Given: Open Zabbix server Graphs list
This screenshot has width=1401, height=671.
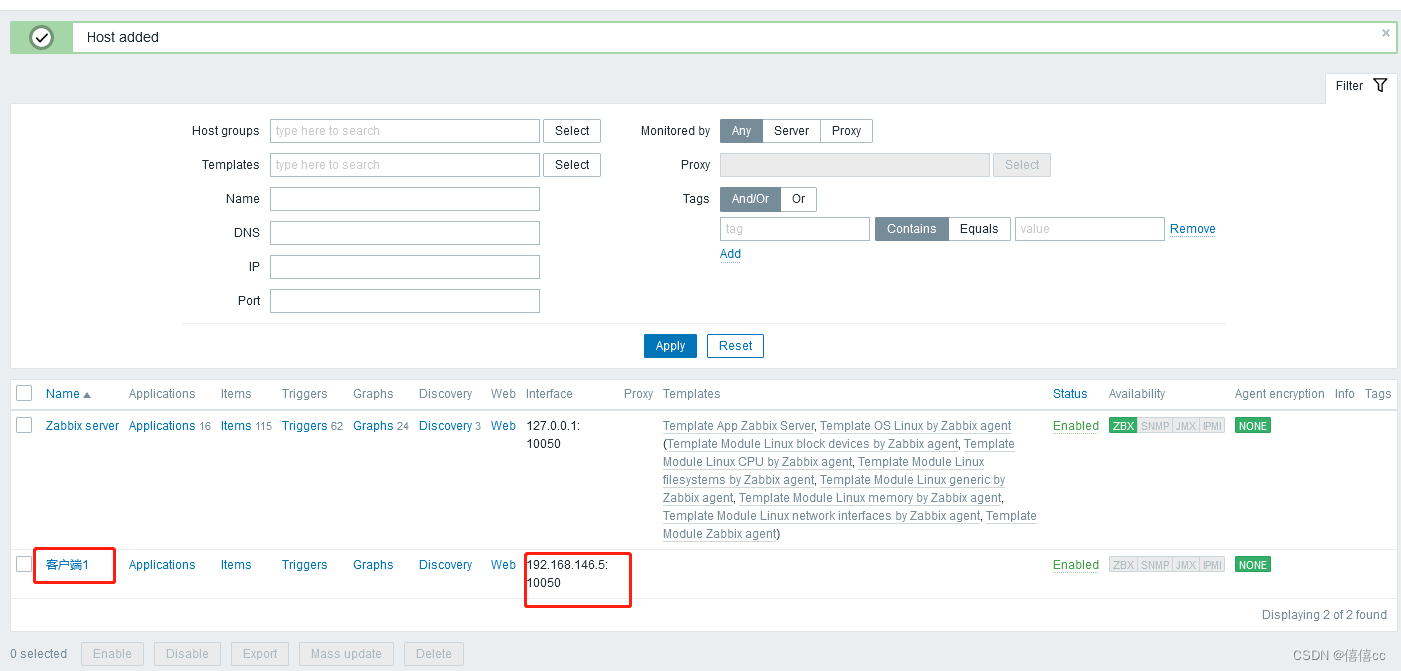Looking at the screenshot, I should click(373, 426).
